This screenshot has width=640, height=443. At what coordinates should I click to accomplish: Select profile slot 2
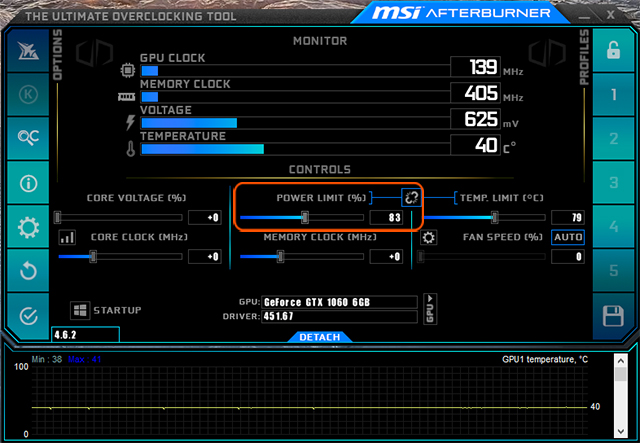613,138
